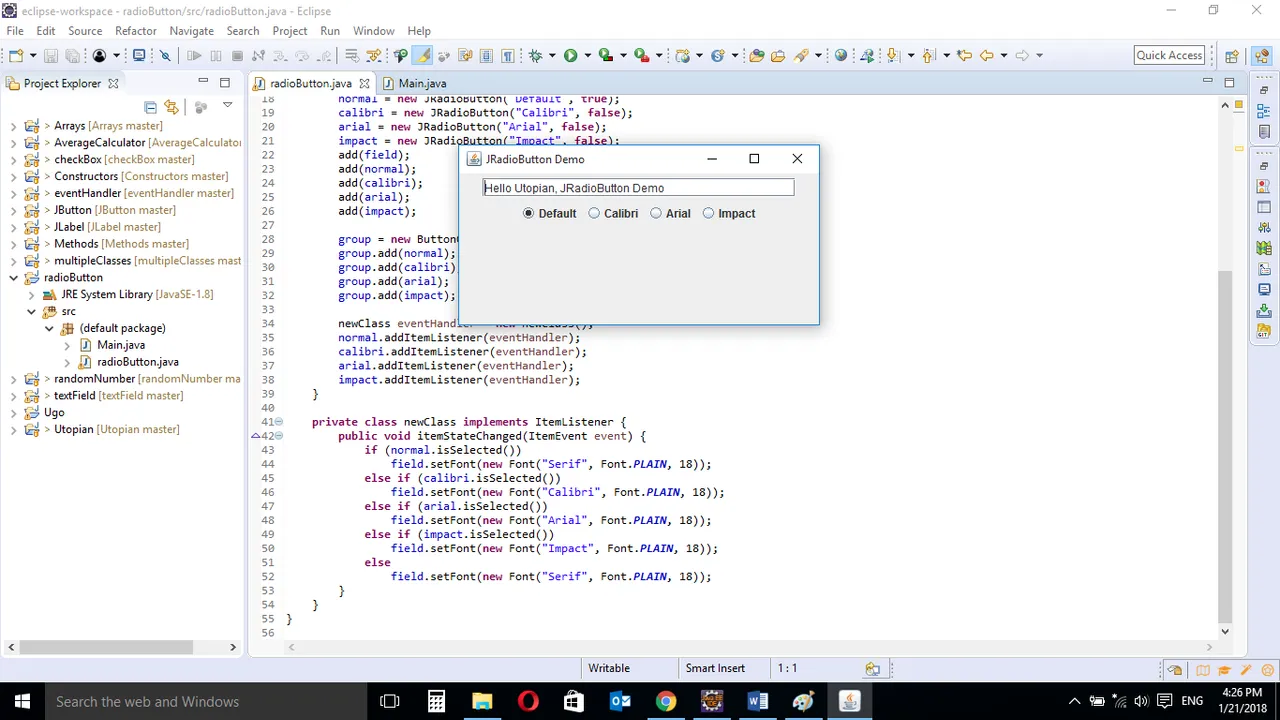Open the Run button dropdown arrow
This screenshot has width=1280, height=720.
(587, 56)
